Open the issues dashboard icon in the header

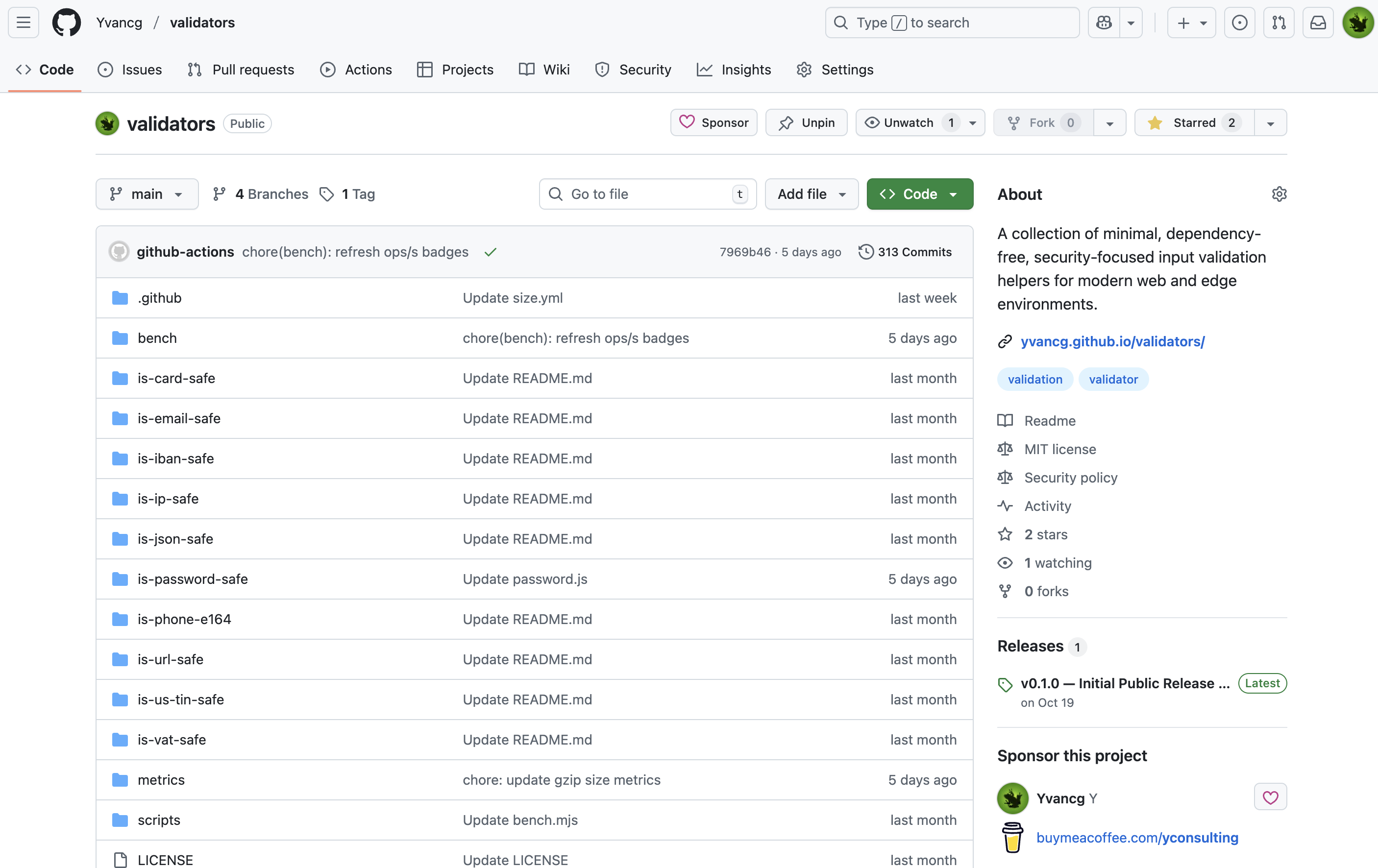coord(1239,23)
